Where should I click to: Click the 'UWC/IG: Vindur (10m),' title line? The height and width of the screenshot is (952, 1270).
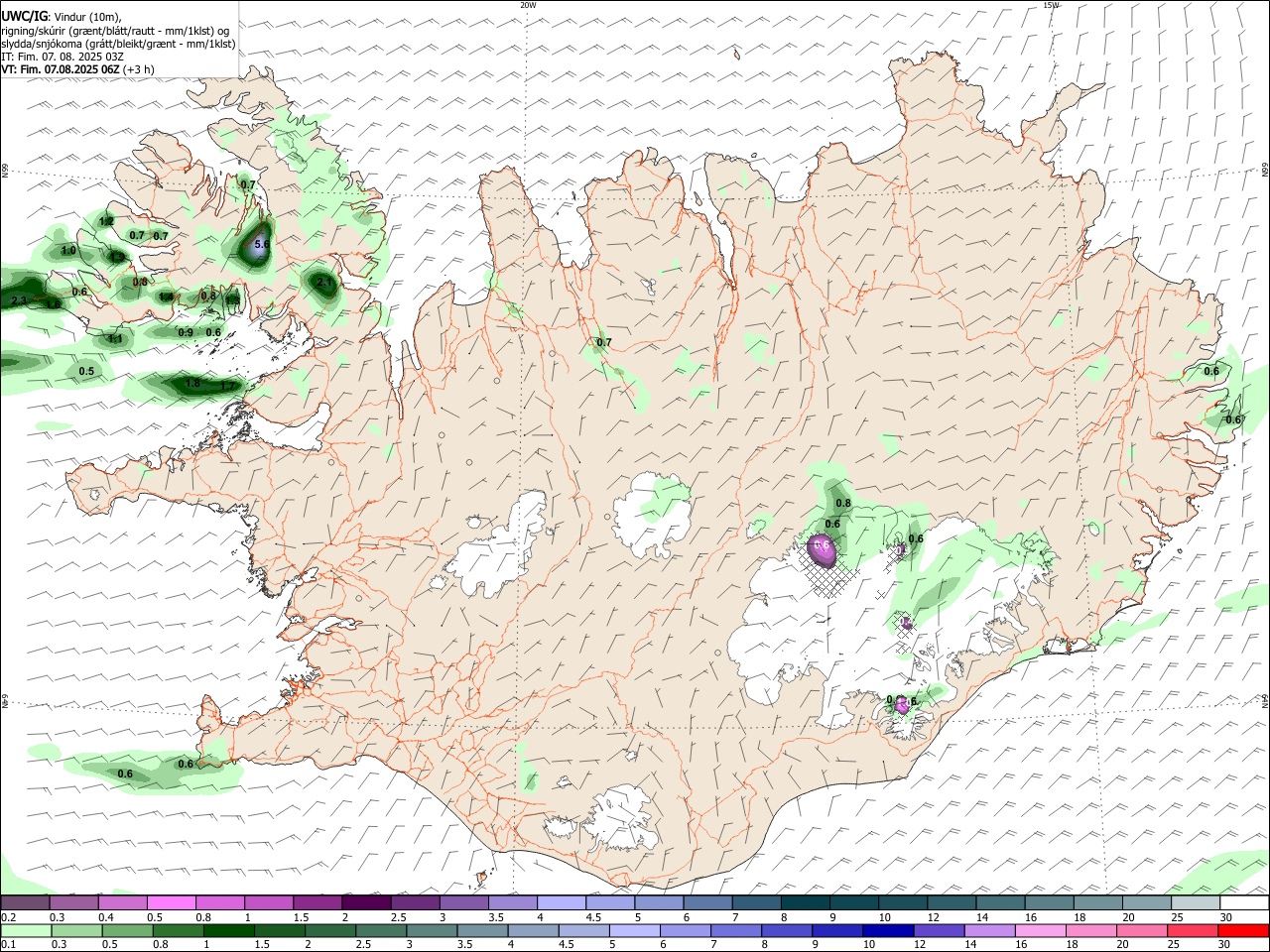click(x=62, y=17)
